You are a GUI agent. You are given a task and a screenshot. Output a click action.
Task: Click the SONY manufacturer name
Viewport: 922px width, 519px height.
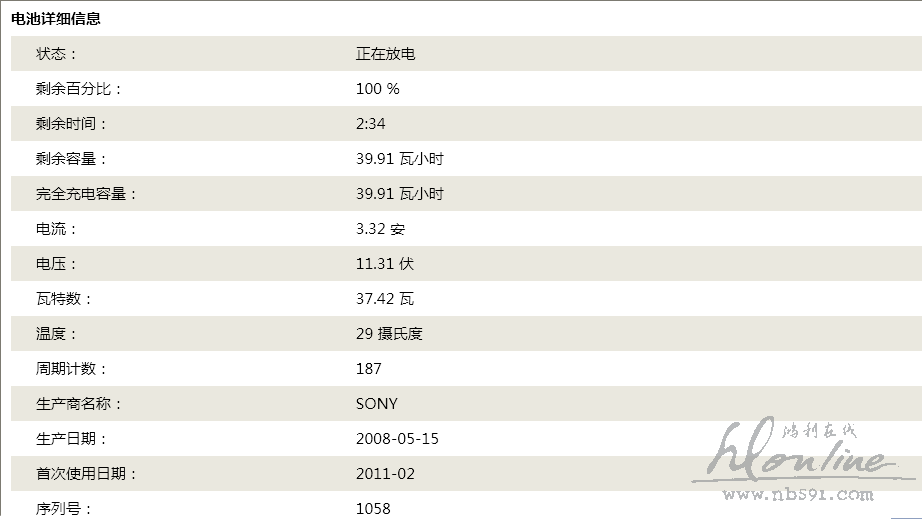point(376,404)
